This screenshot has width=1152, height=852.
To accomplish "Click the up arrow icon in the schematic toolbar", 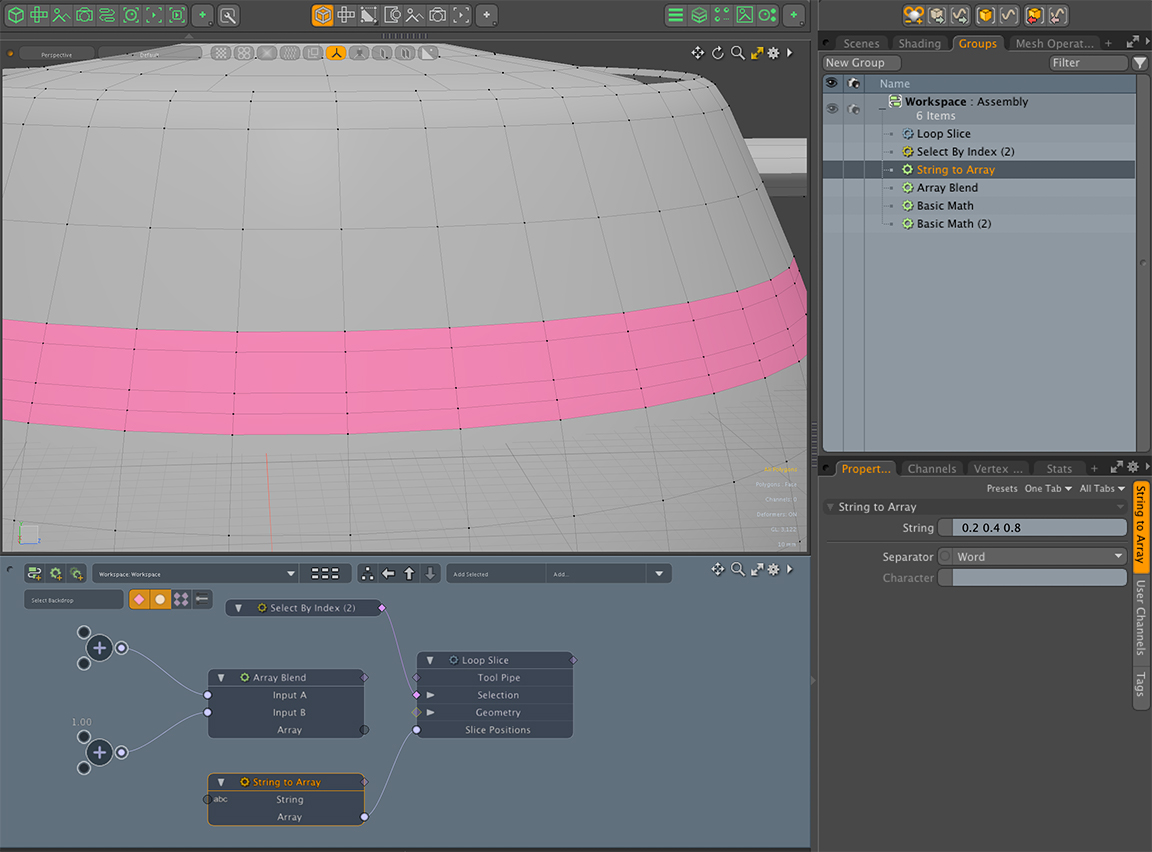I will pyautogui.click(x=409, y=573).
